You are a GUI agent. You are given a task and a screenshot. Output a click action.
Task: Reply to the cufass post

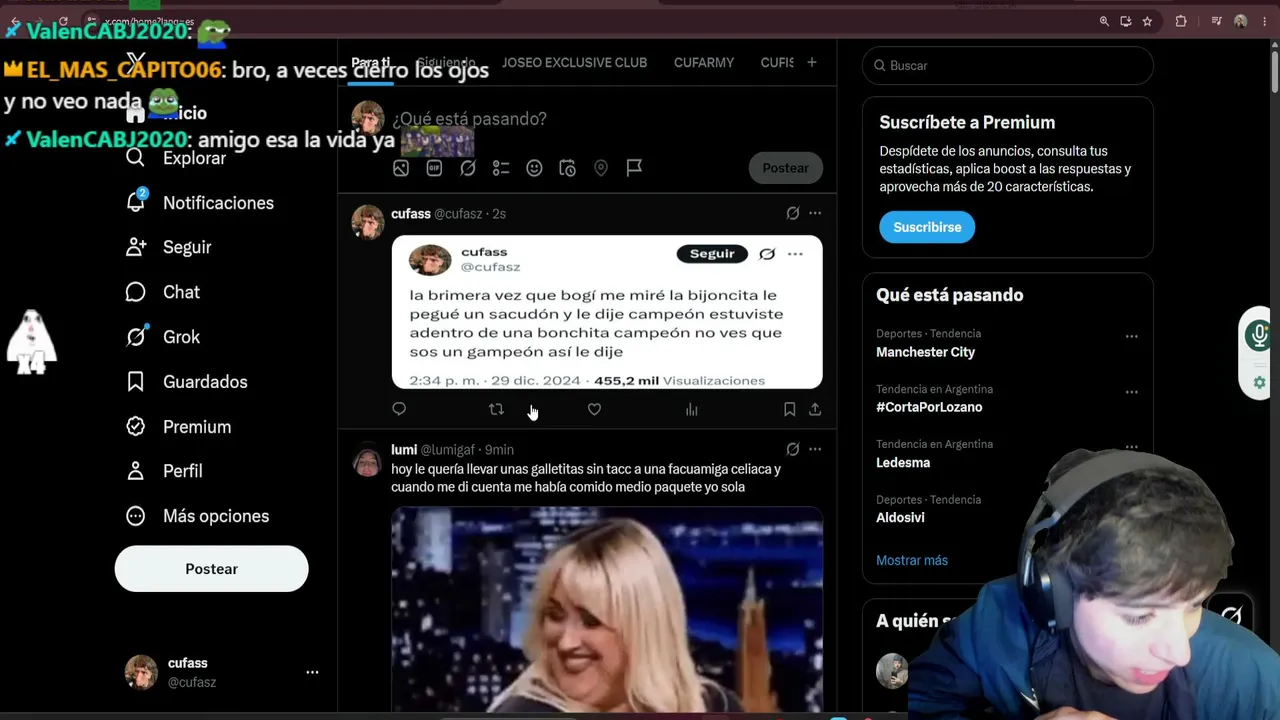tap(399, 409)
